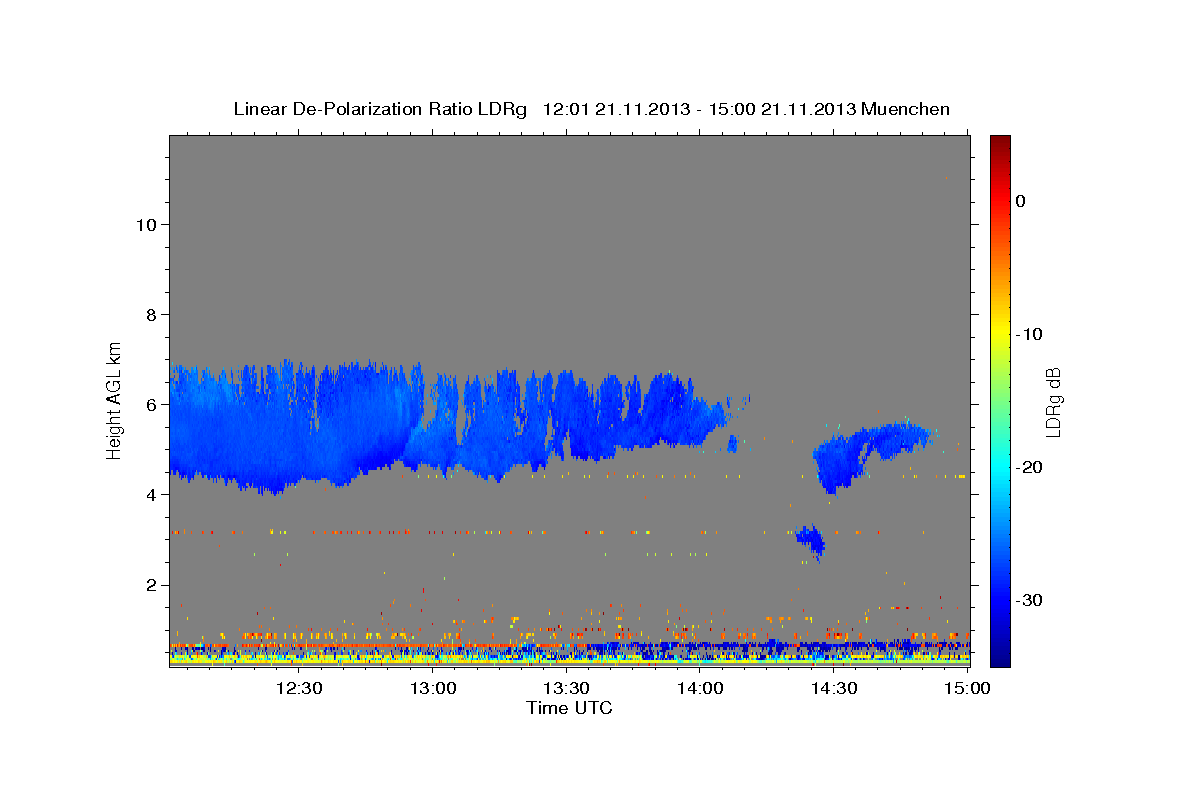
Task: Click the dark red top of the colorbar
Action: [1000, 145]
